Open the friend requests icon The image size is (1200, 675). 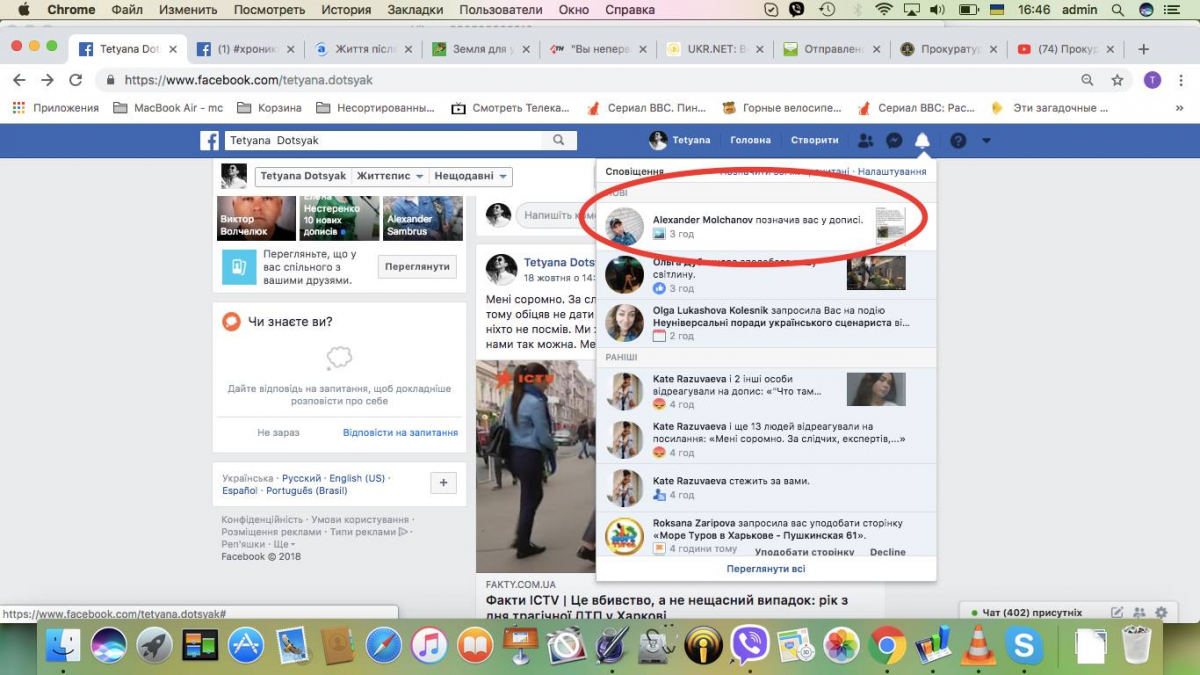(x=866, y=141)
